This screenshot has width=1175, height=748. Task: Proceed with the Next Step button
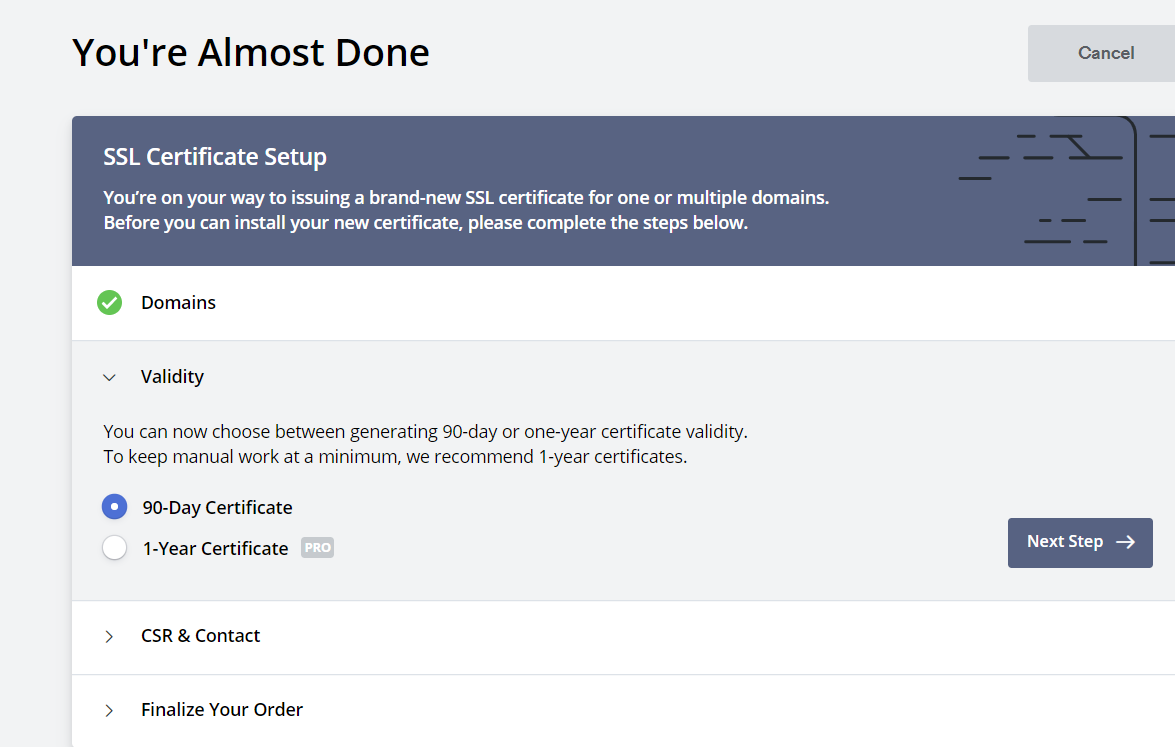[1080, 543]
